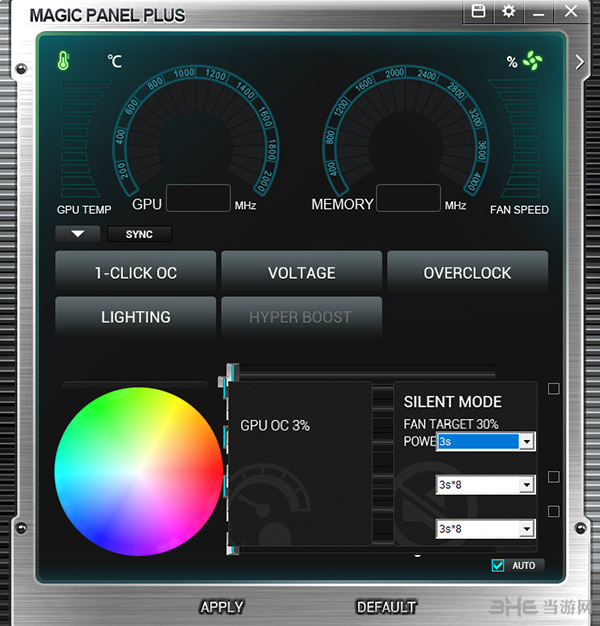Click the FAN SPEED label
The image size is (600, 626).
pos(519,210)
